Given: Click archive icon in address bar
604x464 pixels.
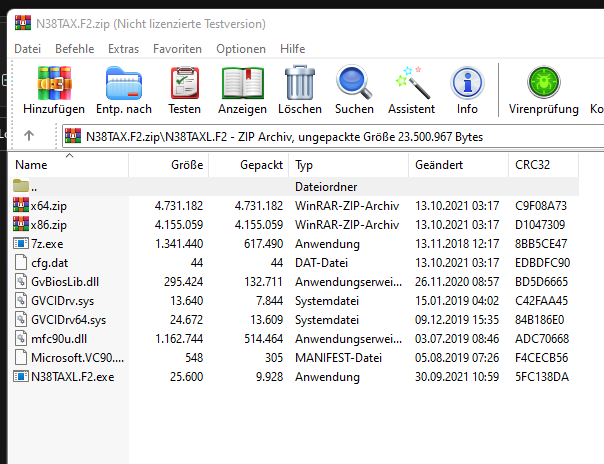Looking at the screenshot, I should [x=73, y=136].
